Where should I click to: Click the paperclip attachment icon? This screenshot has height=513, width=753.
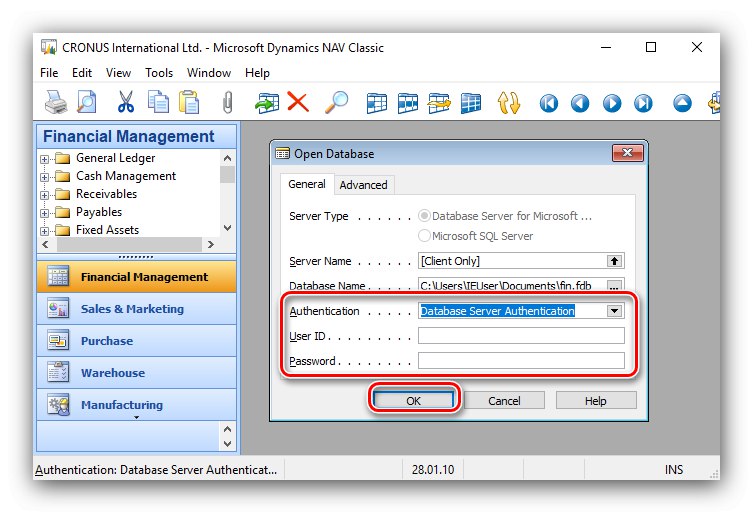click(228, 102)
